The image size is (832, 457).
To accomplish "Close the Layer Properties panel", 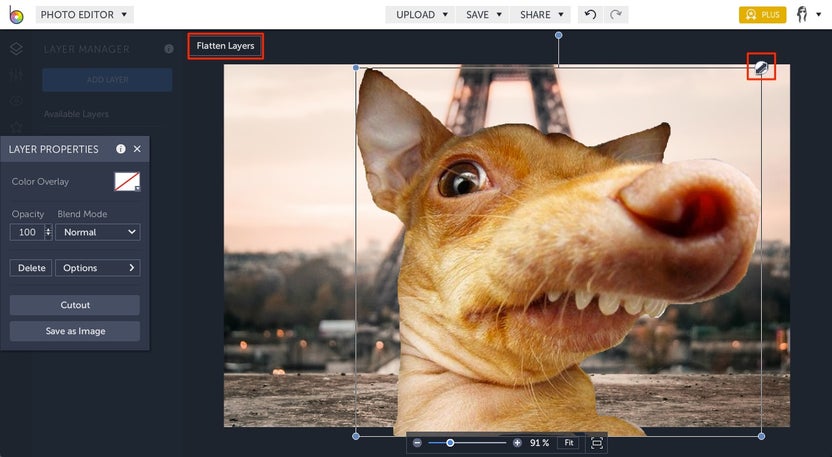I will click(137, 149).
